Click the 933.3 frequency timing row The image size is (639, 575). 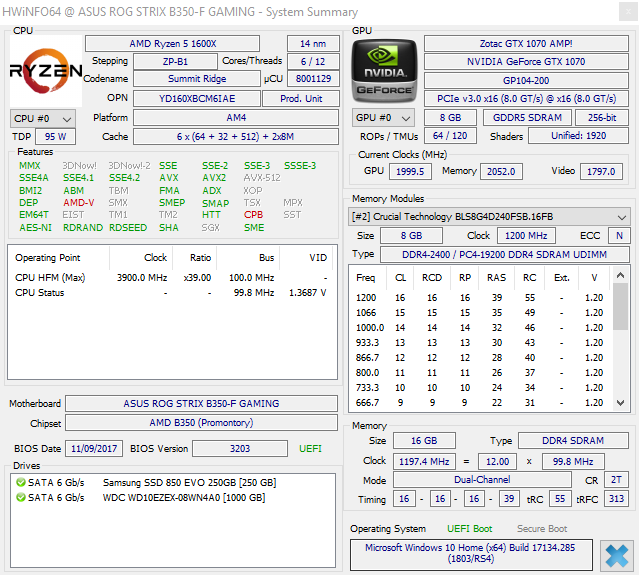[x=480, y=343]
